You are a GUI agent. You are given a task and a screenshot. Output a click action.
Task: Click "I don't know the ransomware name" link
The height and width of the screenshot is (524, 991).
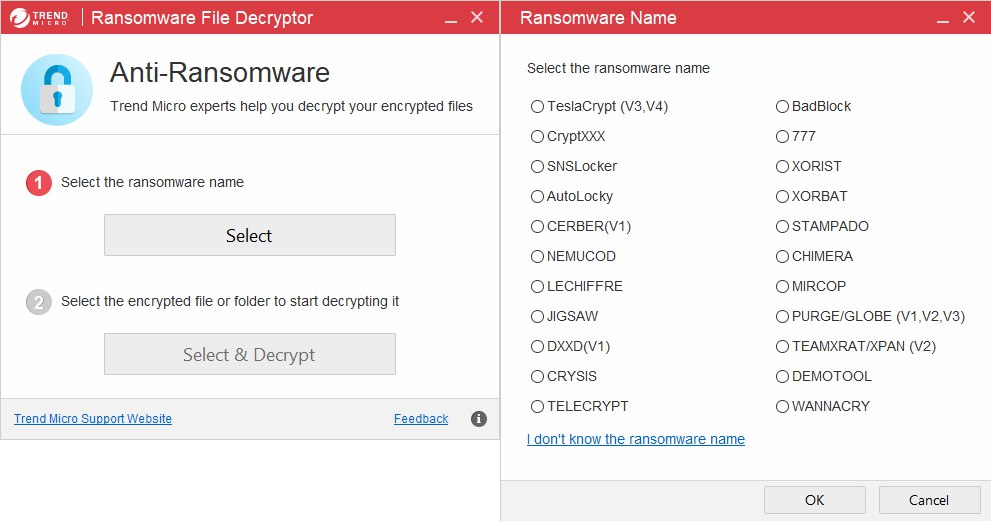(636, 439)
